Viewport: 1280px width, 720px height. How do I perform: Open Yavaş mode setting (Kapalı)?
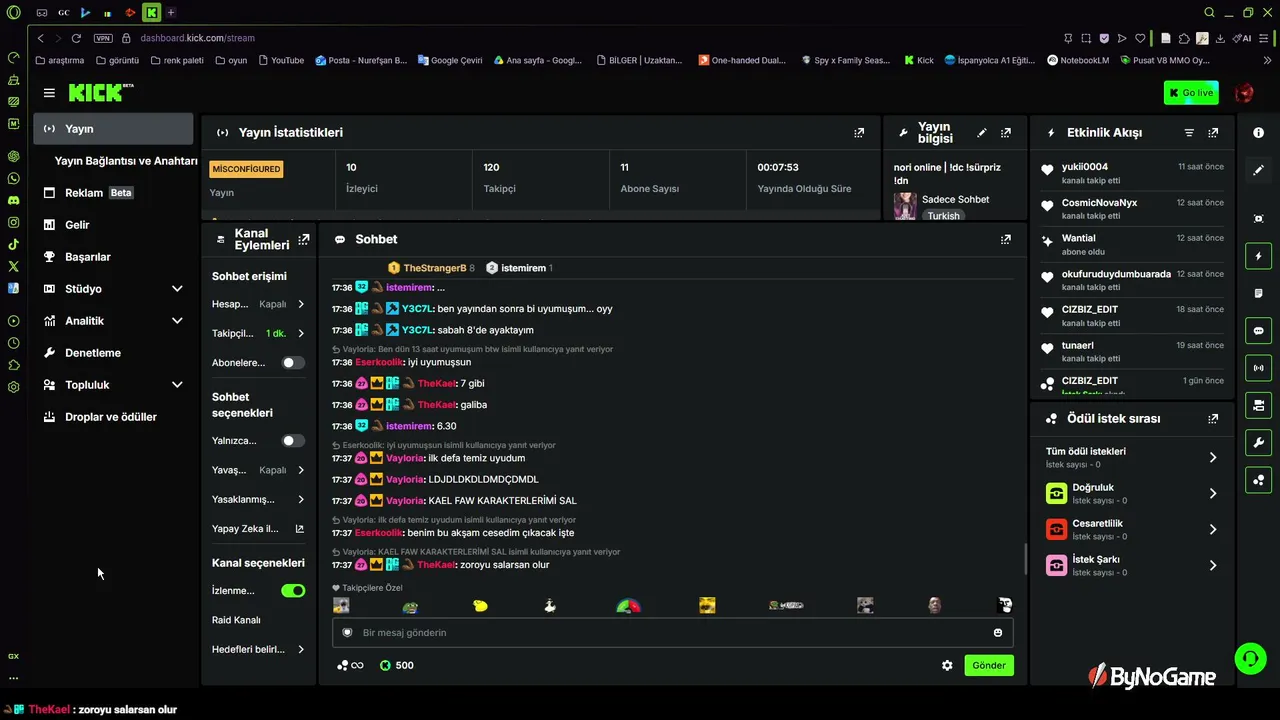click(259, 470)
